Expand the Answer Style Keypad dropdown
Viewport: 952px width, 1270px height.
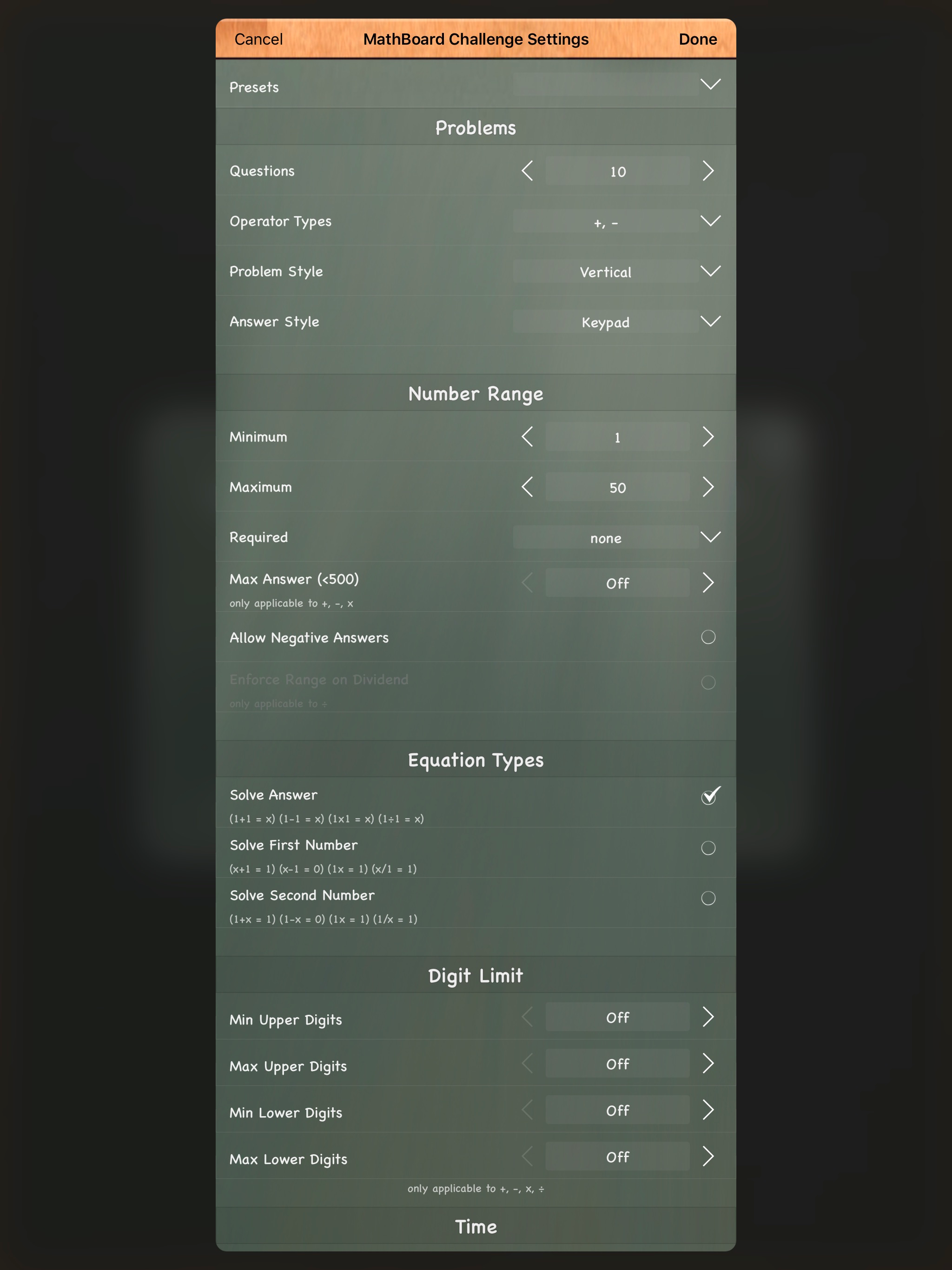(x=710, y=322)
